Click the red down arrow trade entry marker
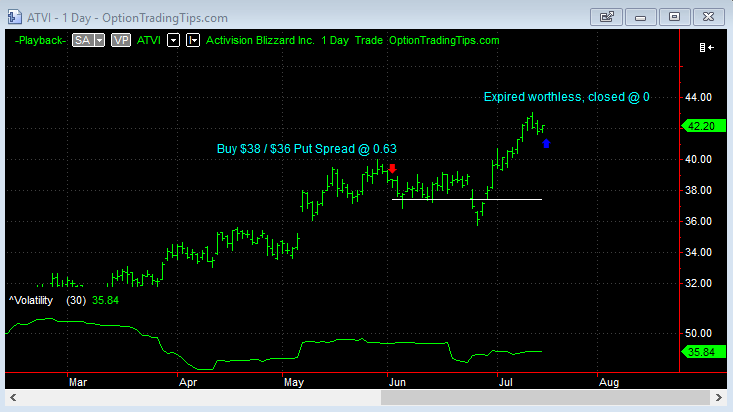Screen dimensions: 733x412 pos(393,168)
